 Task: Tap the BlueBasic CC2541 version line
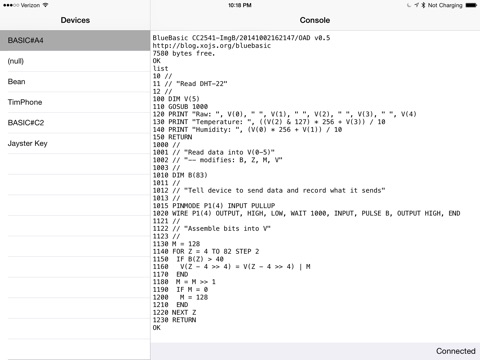click(241, 38)
